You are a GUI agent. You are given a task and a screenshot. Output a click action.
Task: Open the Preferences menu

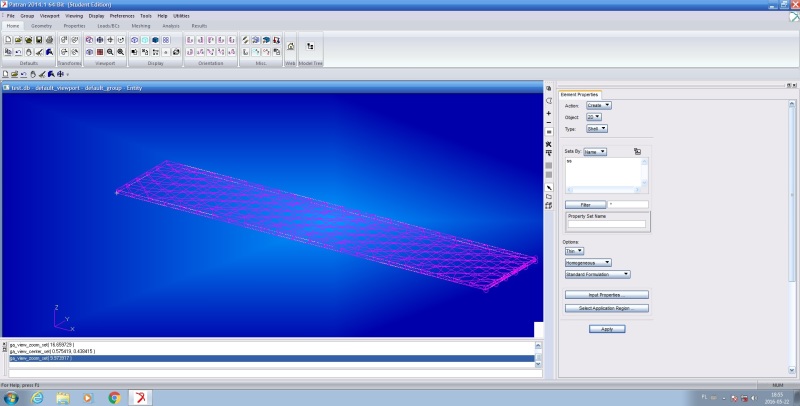pyautogui.click(x=122, y=16)
